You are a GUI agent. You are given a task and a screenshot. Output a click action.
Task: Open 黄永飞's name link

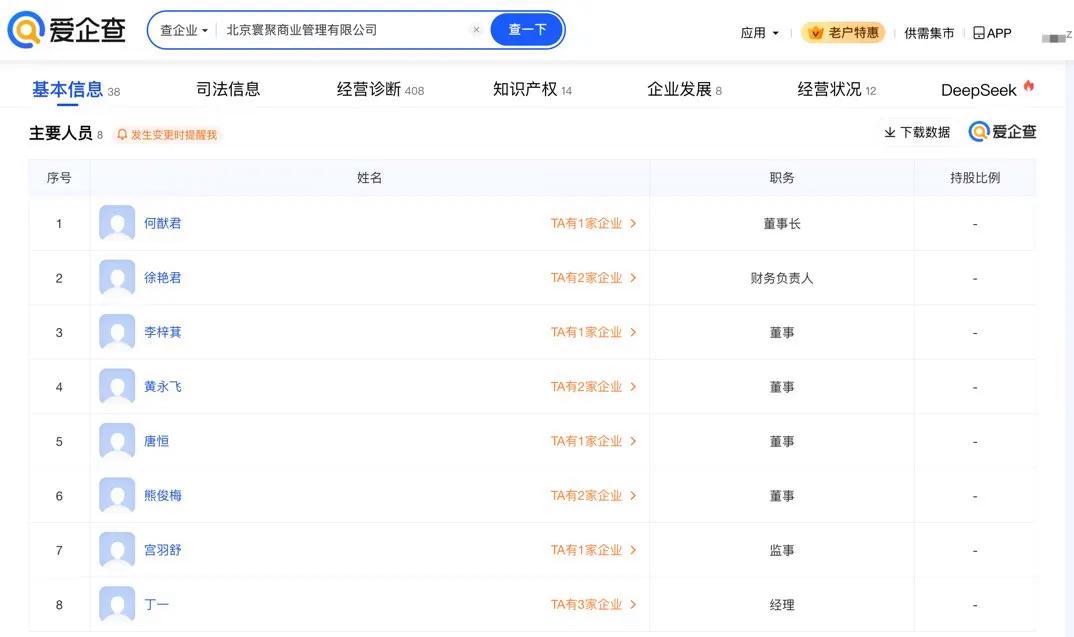point(163,387)
